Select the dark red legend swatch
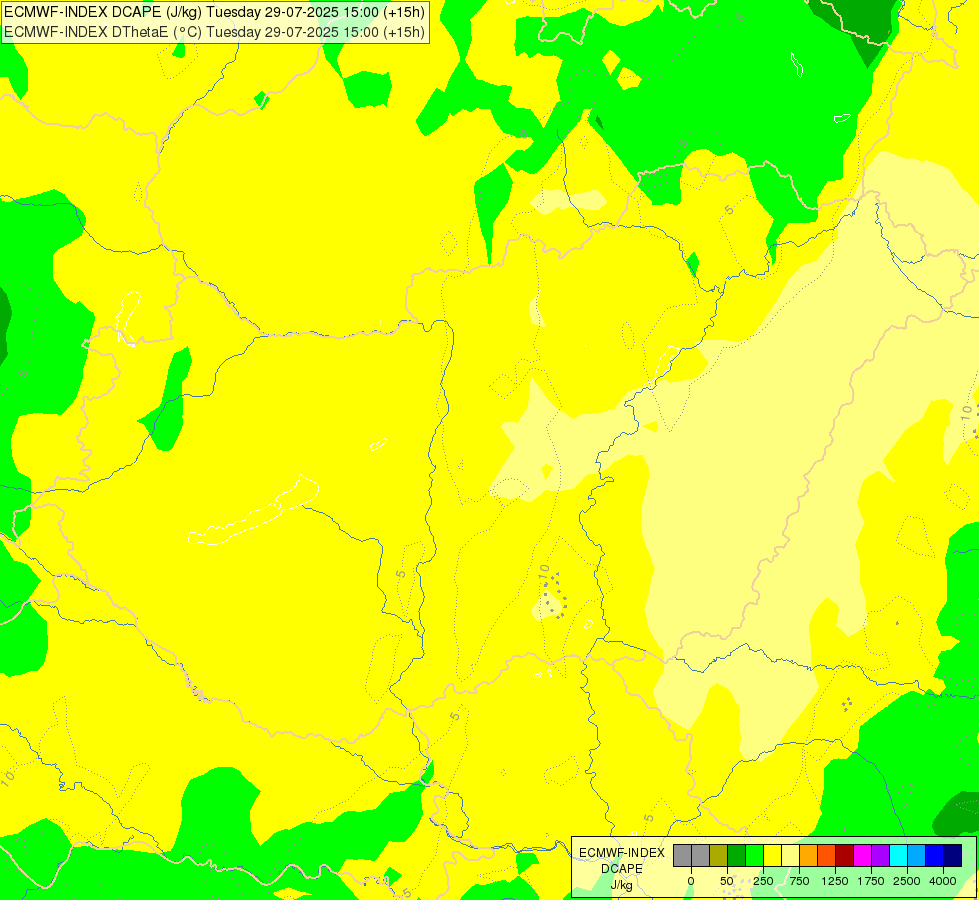Screen dimensions: 979x900 pos(844,855)
